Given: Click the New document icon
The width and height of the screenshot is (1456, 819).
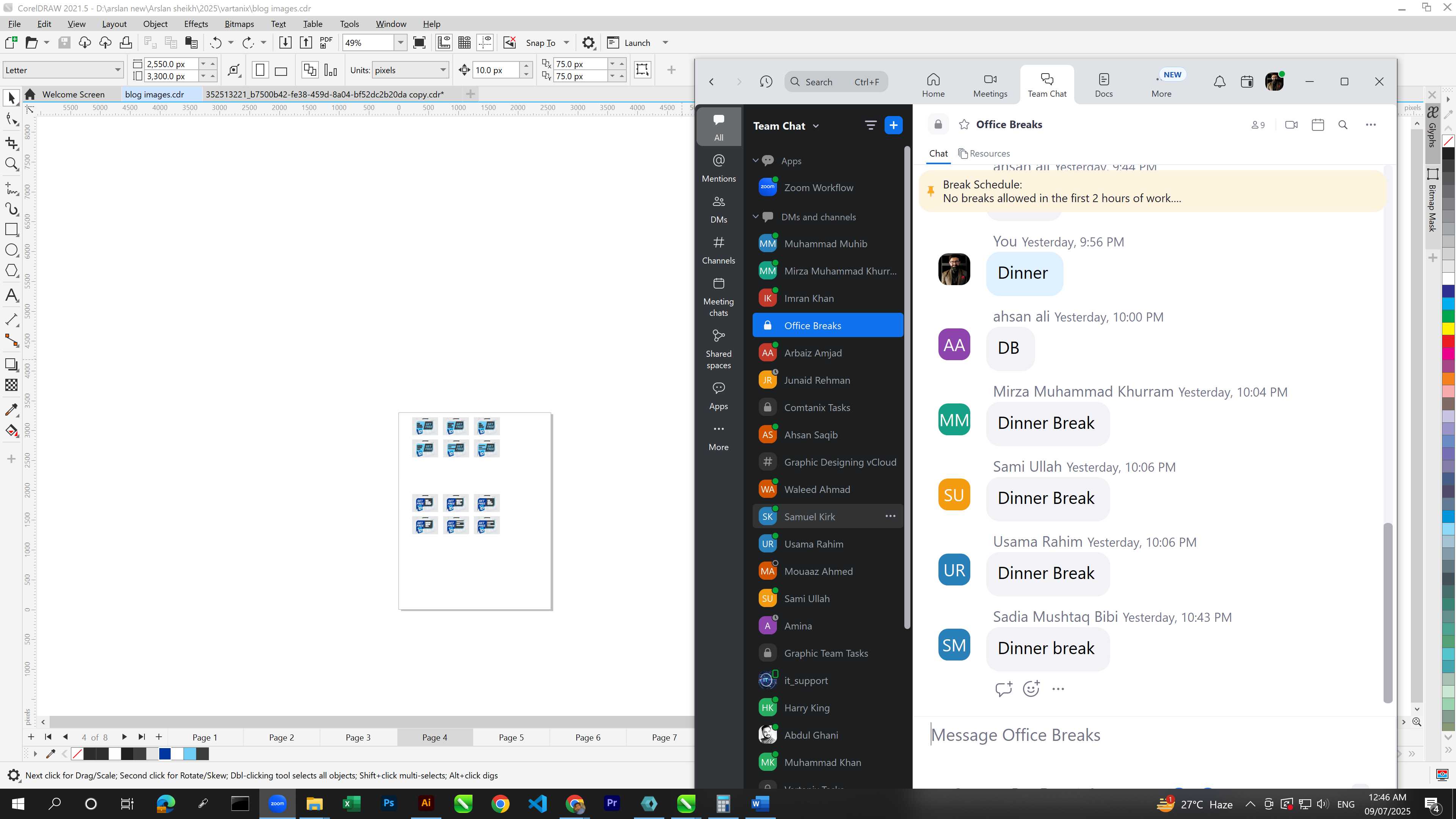Looking at the screenshot, I should 11,42.
